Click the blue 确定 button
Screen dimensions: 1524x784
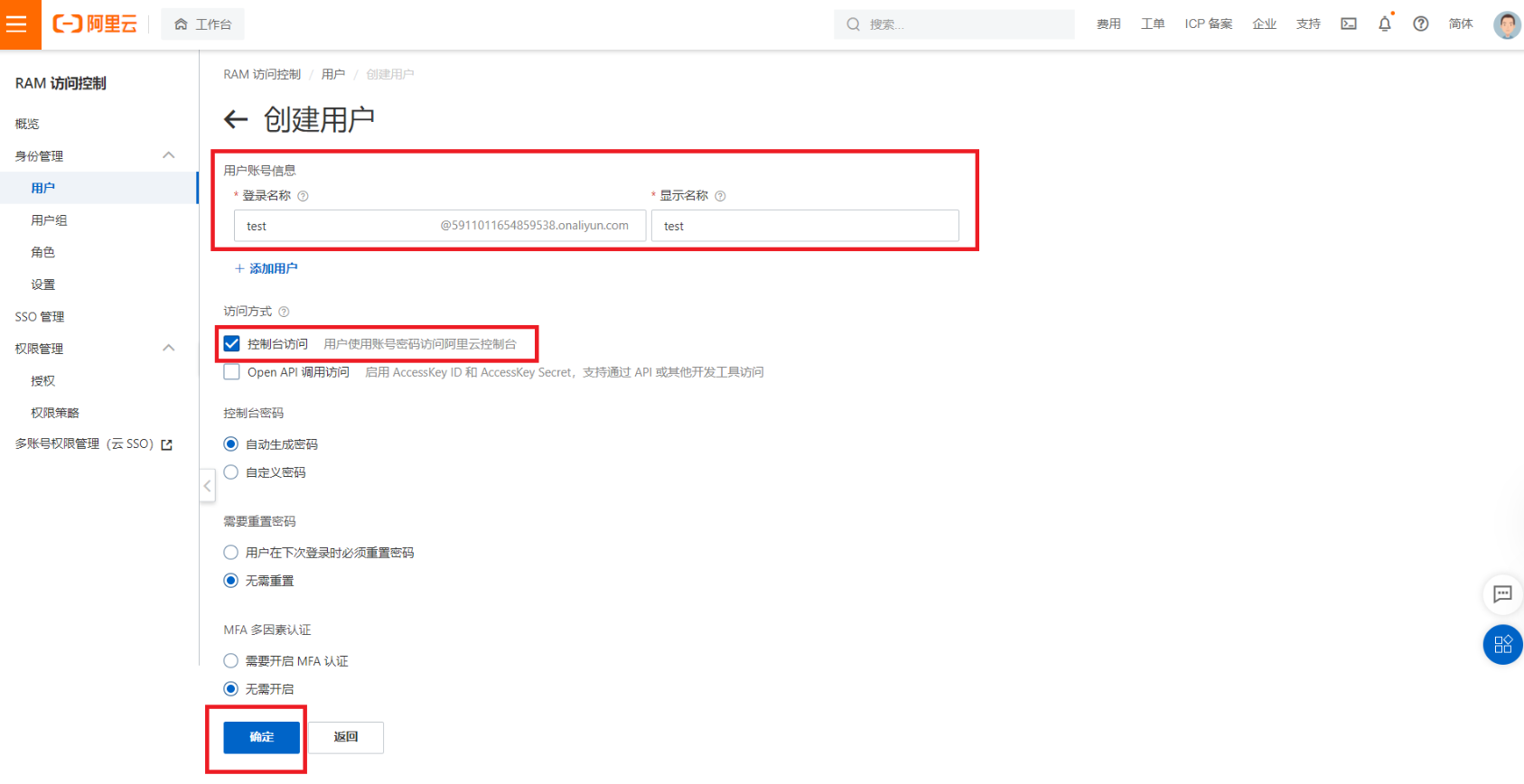pyautogui.click(x=261, y=737)
